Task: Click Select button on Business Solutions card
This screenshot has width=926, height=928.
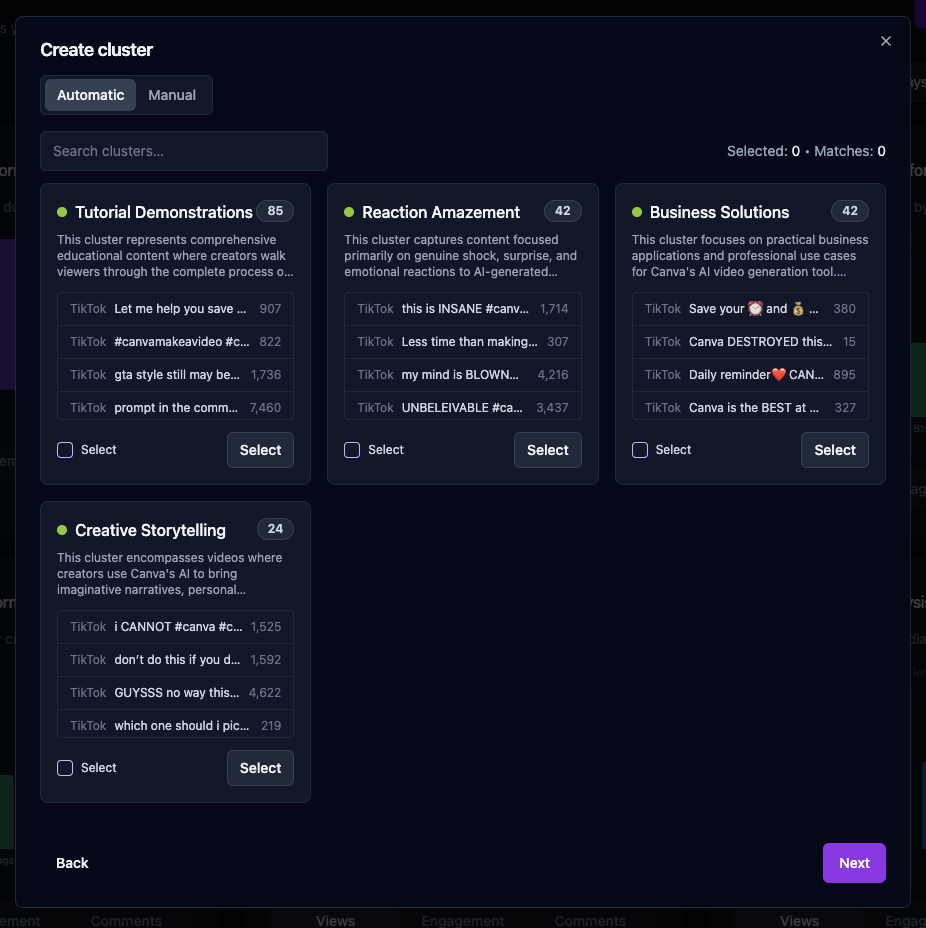Action: (834, 450)
